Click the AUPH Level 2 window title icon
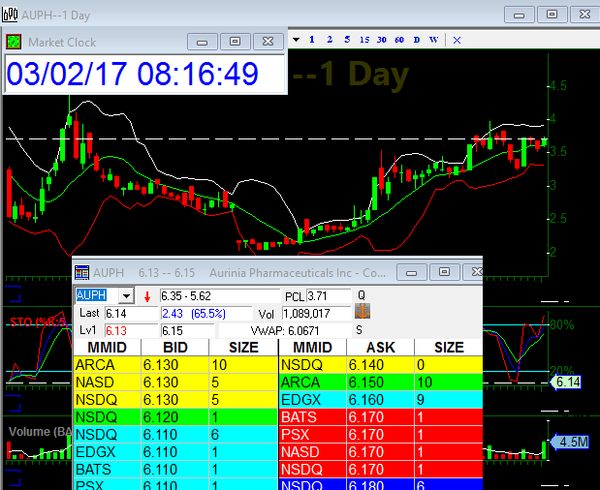 pyautogui.click(x=83, y=272)
